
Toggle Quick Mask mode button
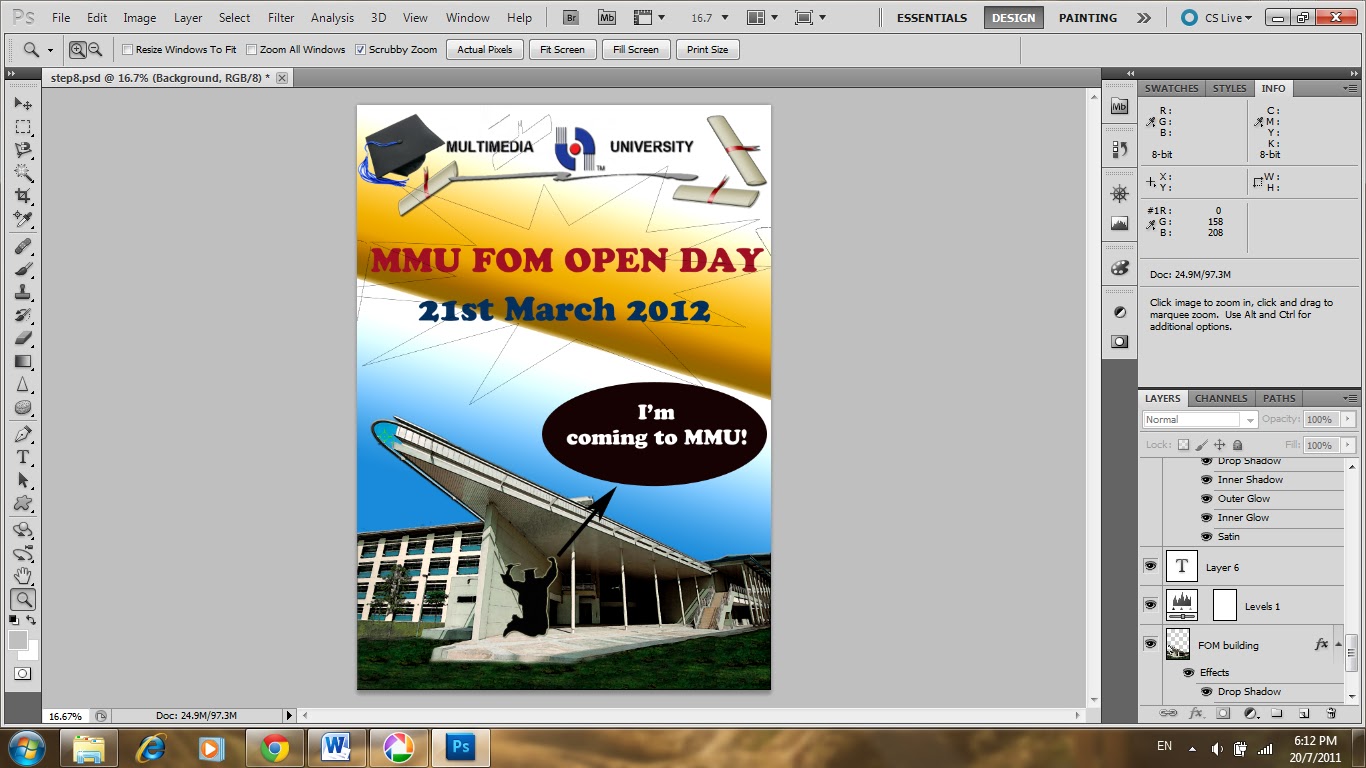23,674
